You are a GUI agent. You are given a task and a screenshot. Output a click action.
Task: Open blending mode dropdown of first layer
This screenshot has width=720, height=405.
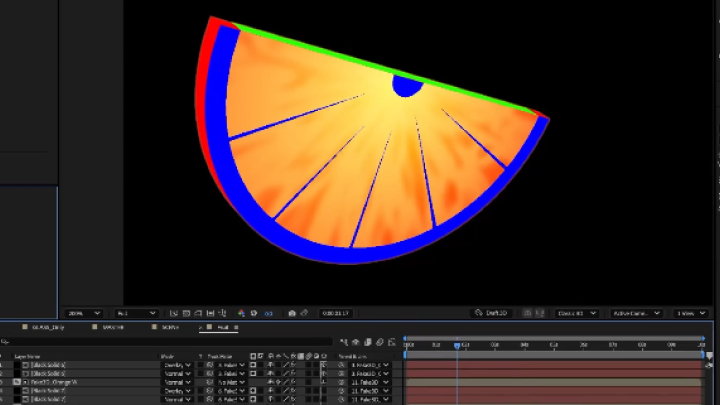[176, 365]
